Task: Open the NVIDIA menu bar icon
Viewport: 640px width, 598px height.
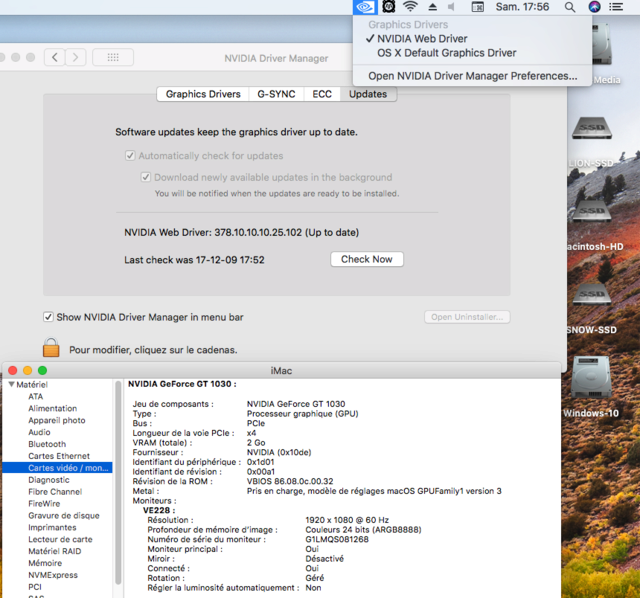Action: click(364, 7)
